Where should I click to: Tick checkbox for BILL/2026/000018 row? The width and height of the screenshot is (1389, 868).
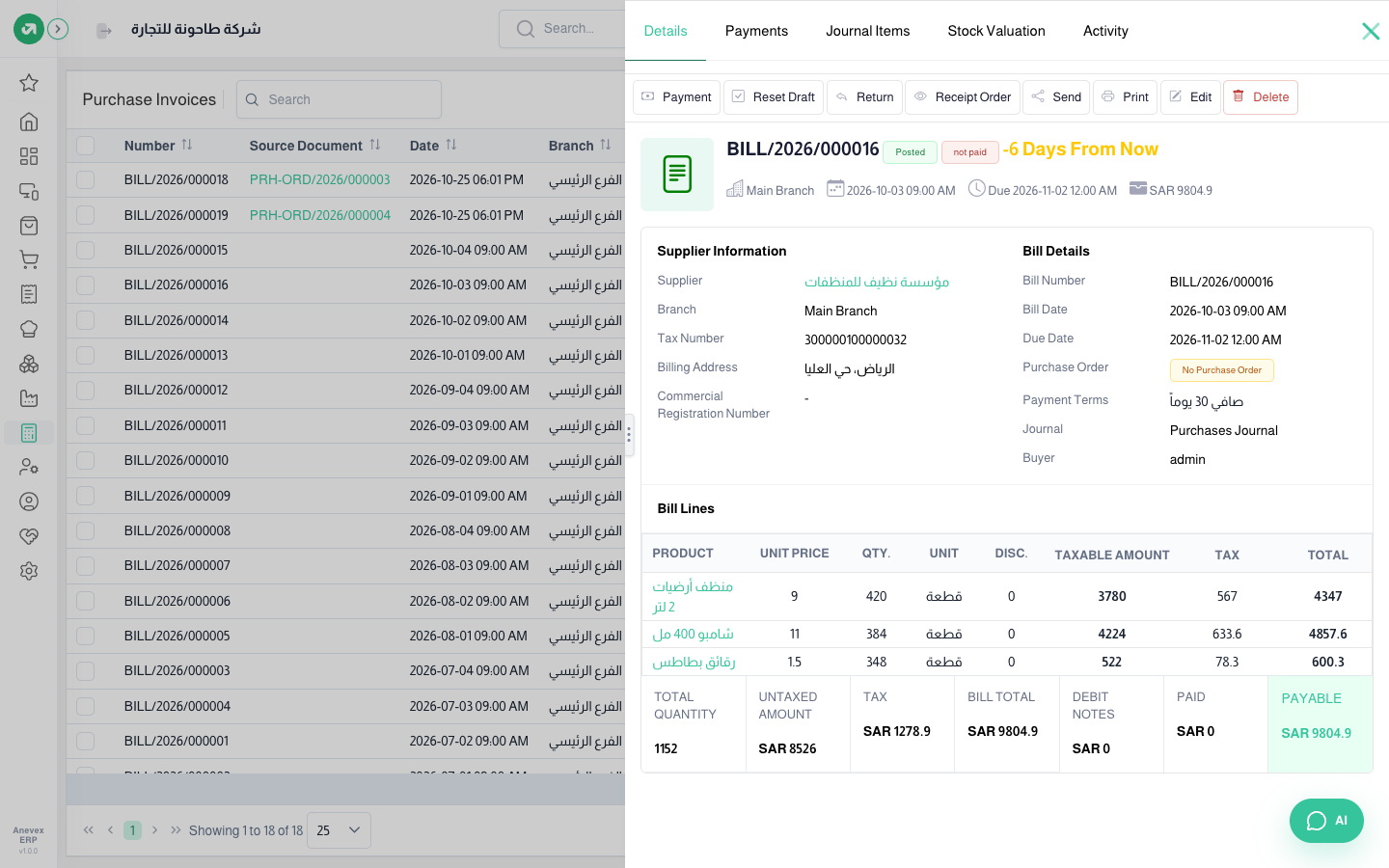click(x=86, y=180)
